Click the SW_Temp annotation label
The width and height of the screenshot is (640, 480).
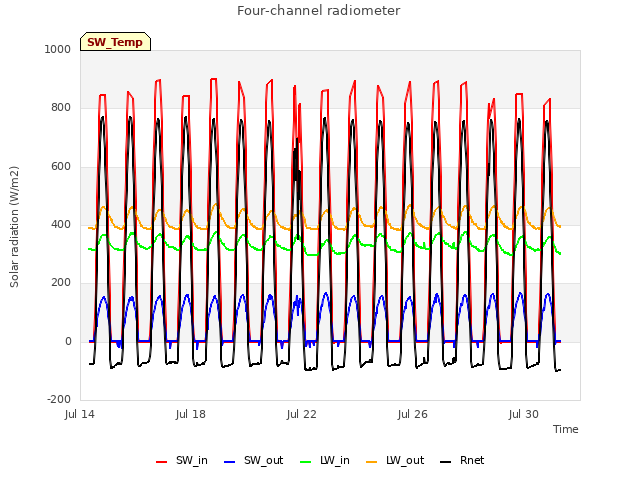[115, 42]
